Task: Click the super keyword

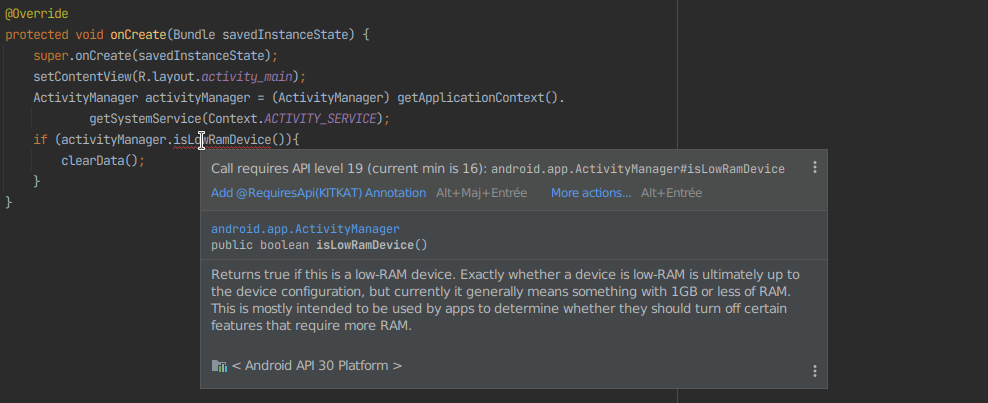Action: tap(50, 55)
